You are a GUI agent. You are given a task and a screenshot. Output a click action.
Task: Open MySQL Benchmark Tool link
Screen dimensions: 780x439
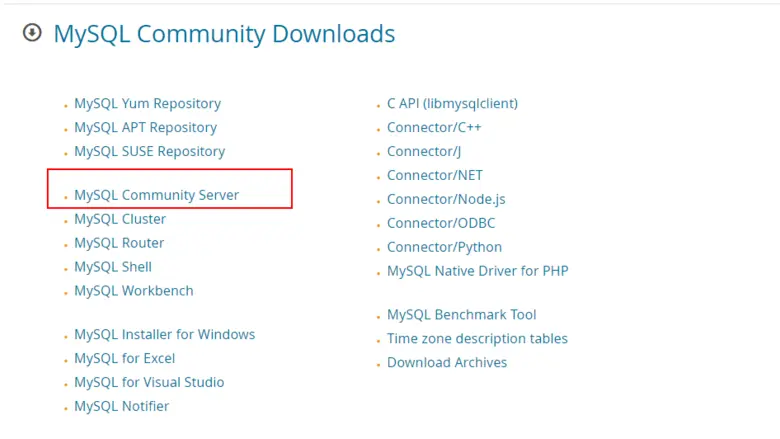click(x=462, y=314)
